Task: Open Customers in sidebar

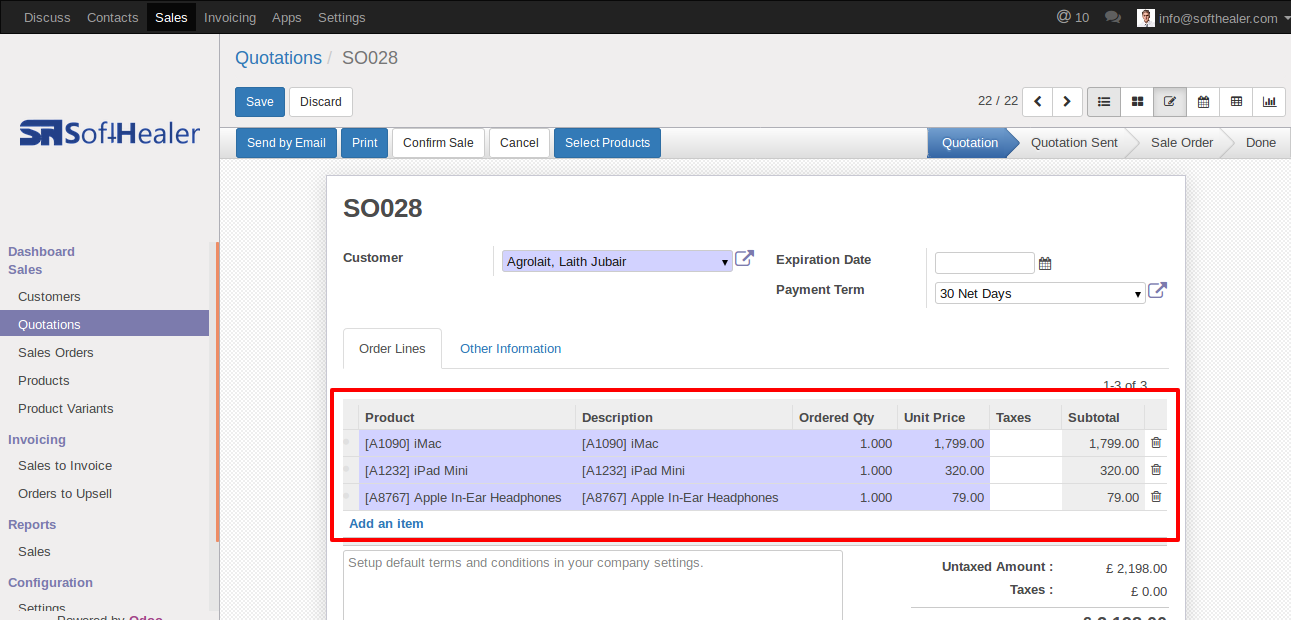Action: coord(49,297)
